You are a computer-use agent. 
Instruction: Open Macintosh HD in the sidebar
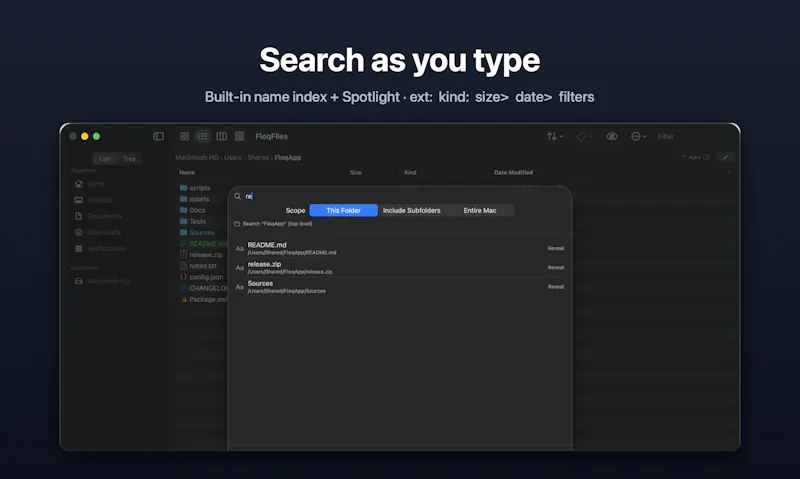click(x=108, y=281)
